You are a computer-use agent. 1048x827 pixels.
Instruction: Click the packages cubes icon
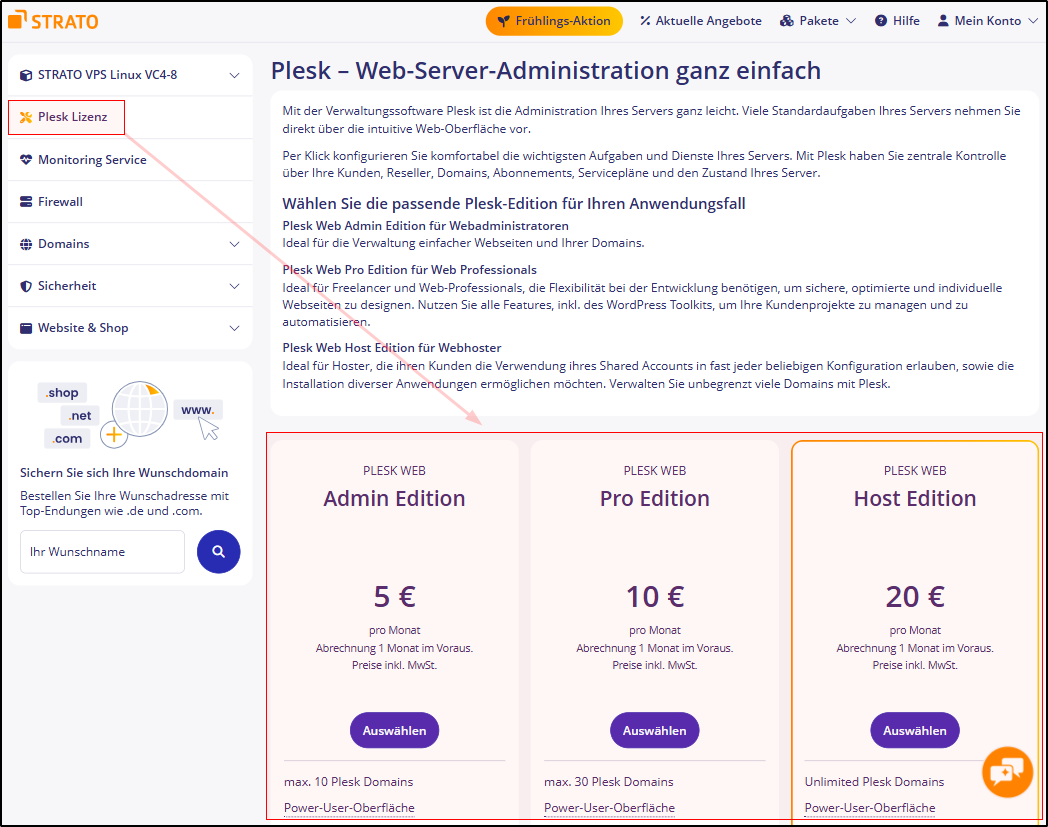pos(787,21)
